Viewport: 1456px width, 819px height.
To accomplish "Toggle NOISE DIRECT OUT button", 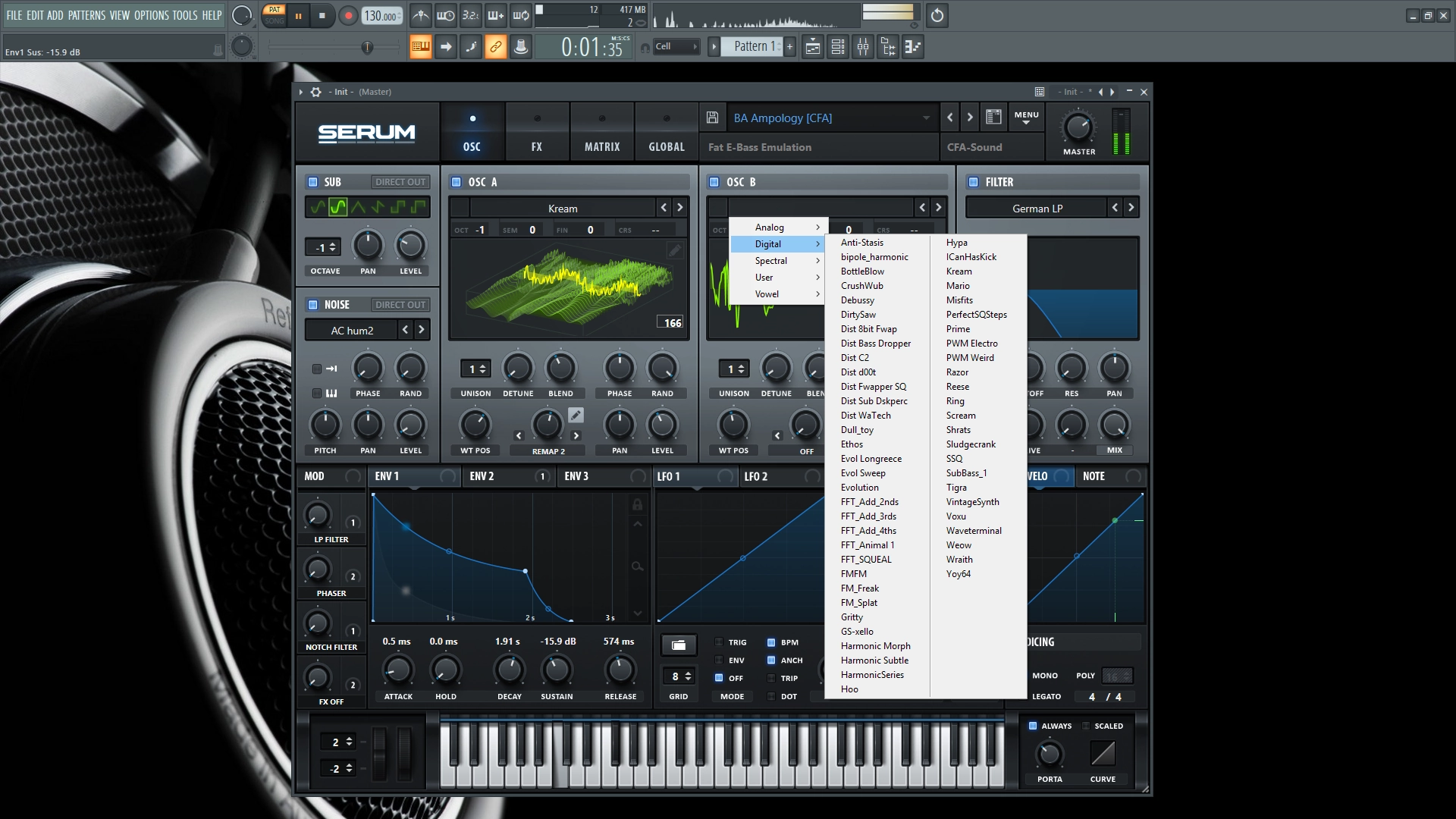I will [x=400, y=305].
